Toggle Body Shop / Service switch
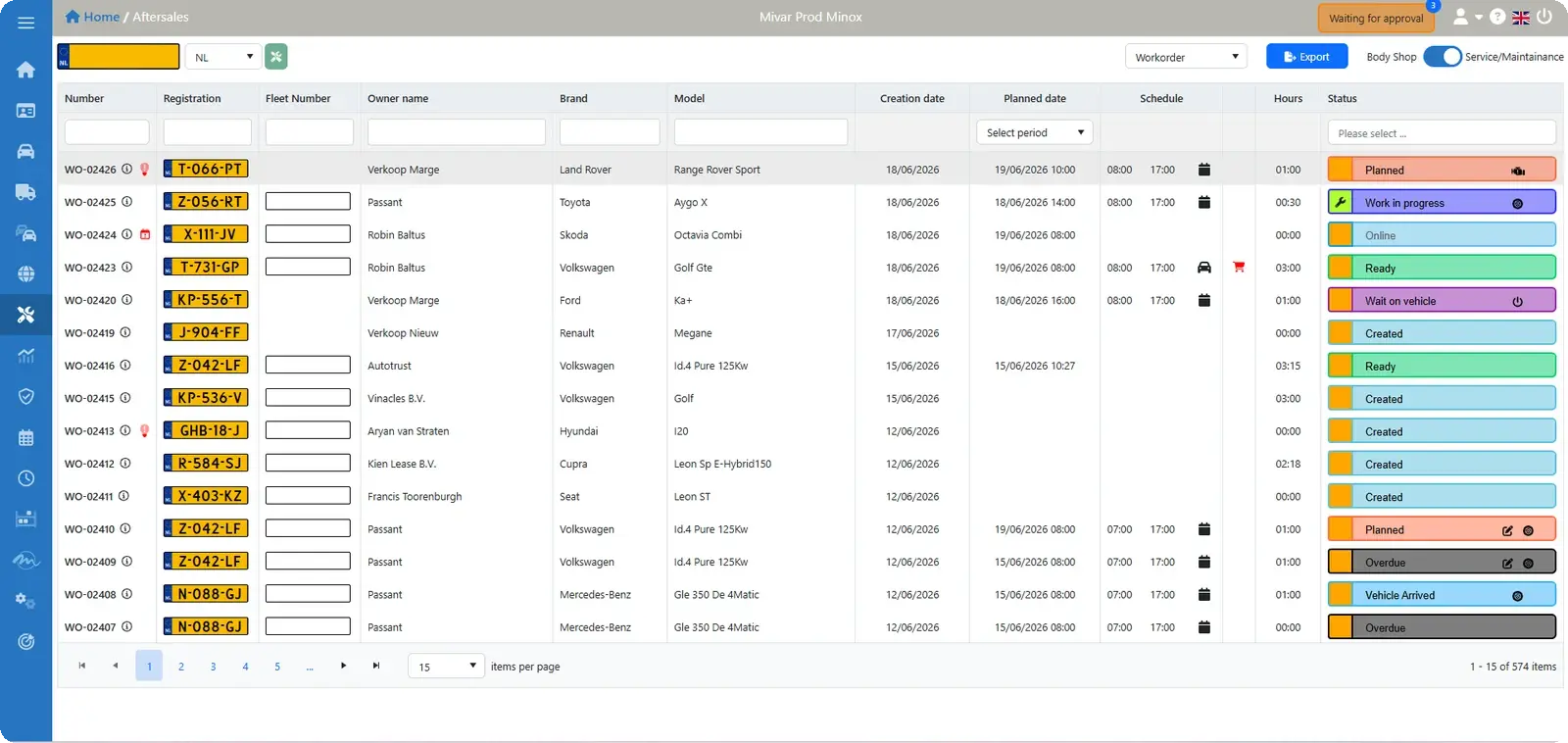The width and height of the screenshot is (1568, 743). tap(1443, 57)
